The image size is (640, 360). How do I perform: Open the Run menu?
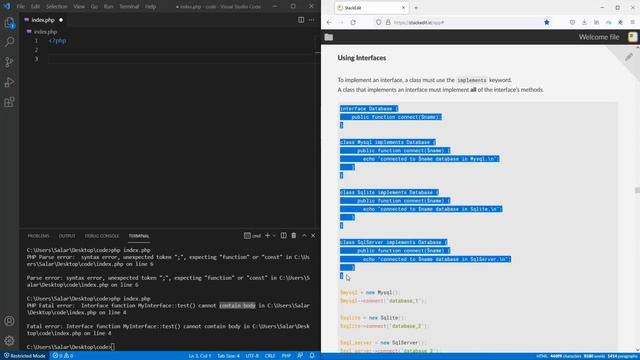[x=109, y=7]
